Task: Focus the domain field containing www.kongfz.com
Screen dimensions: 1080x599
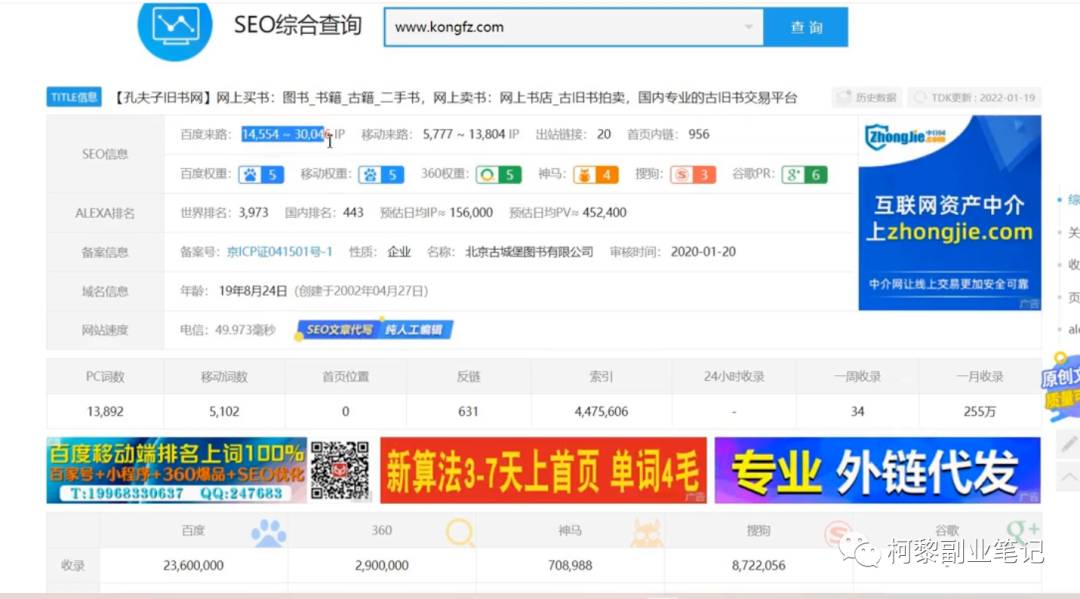Action: click(x=573, y=28)
